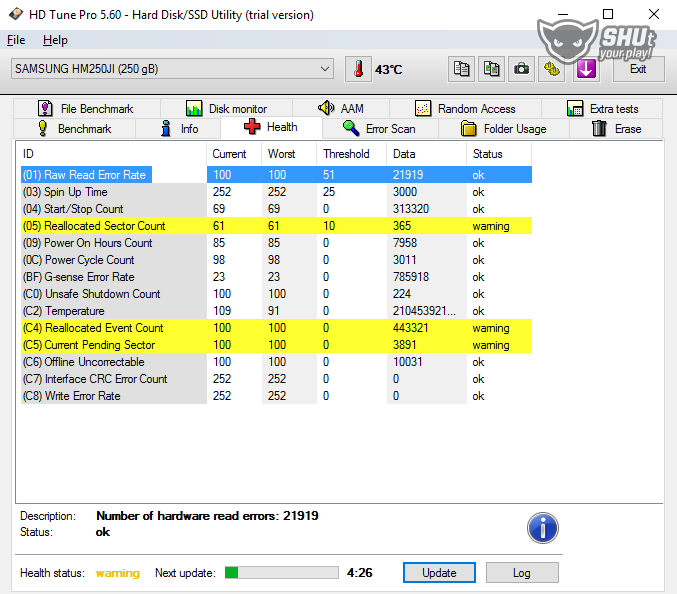Viewport: 677px width, 594px height.
Task: Select the G-sense Error Rate row
Action: 276,277
